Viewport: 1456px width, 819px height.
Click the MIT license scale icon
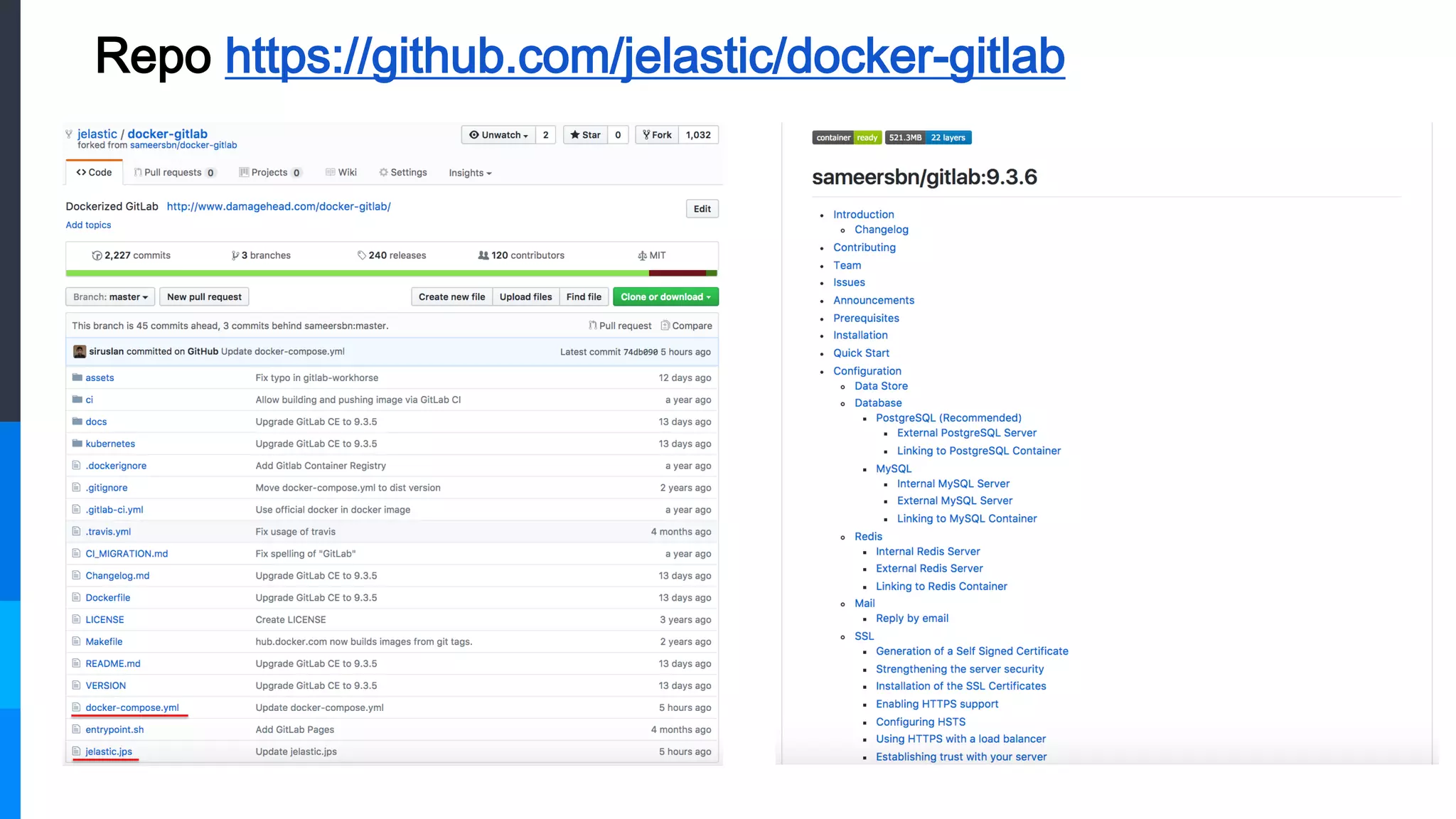[x=642, y=256]
